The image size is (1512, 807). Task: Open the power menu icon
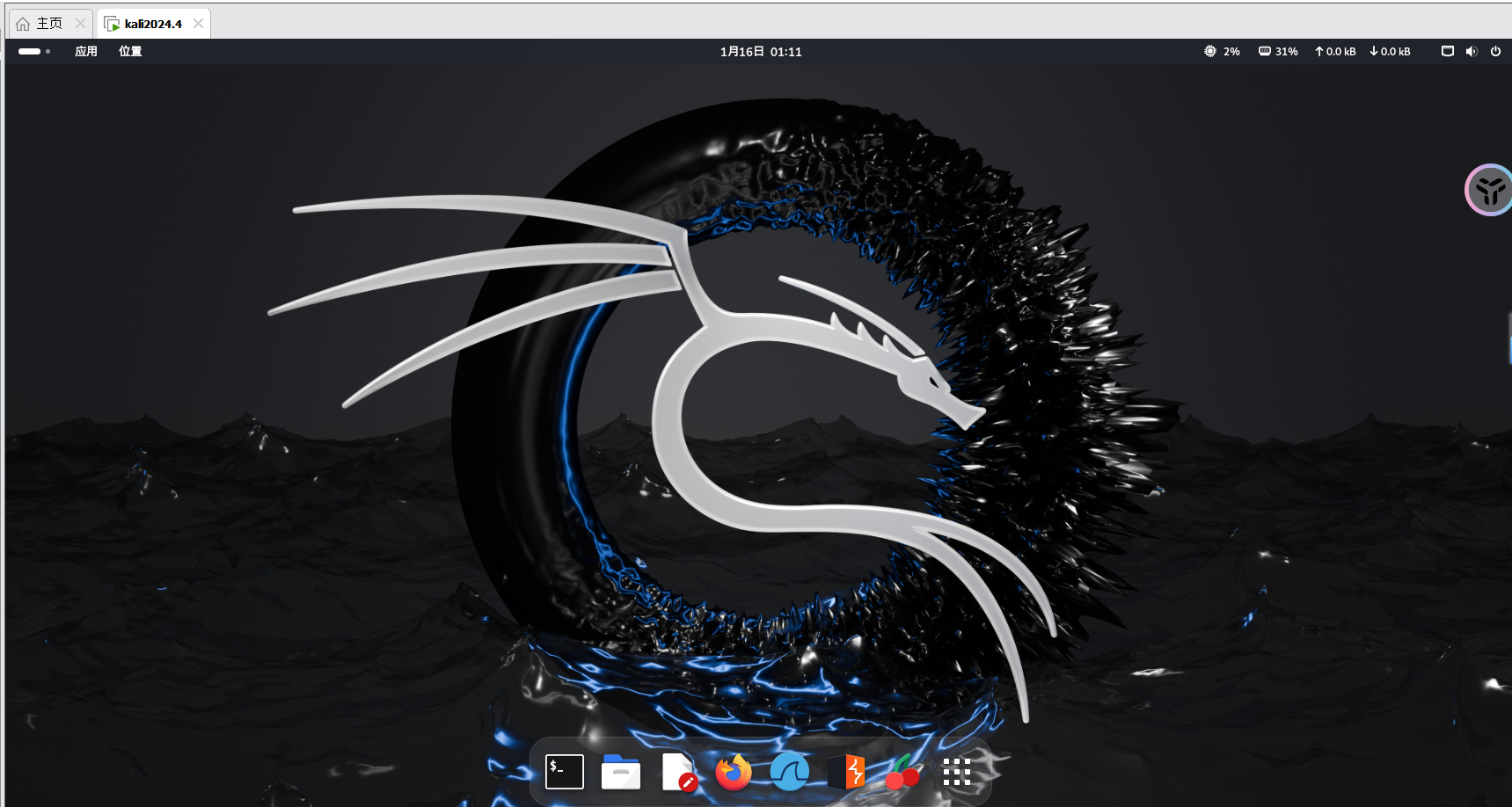[1495, 51]
